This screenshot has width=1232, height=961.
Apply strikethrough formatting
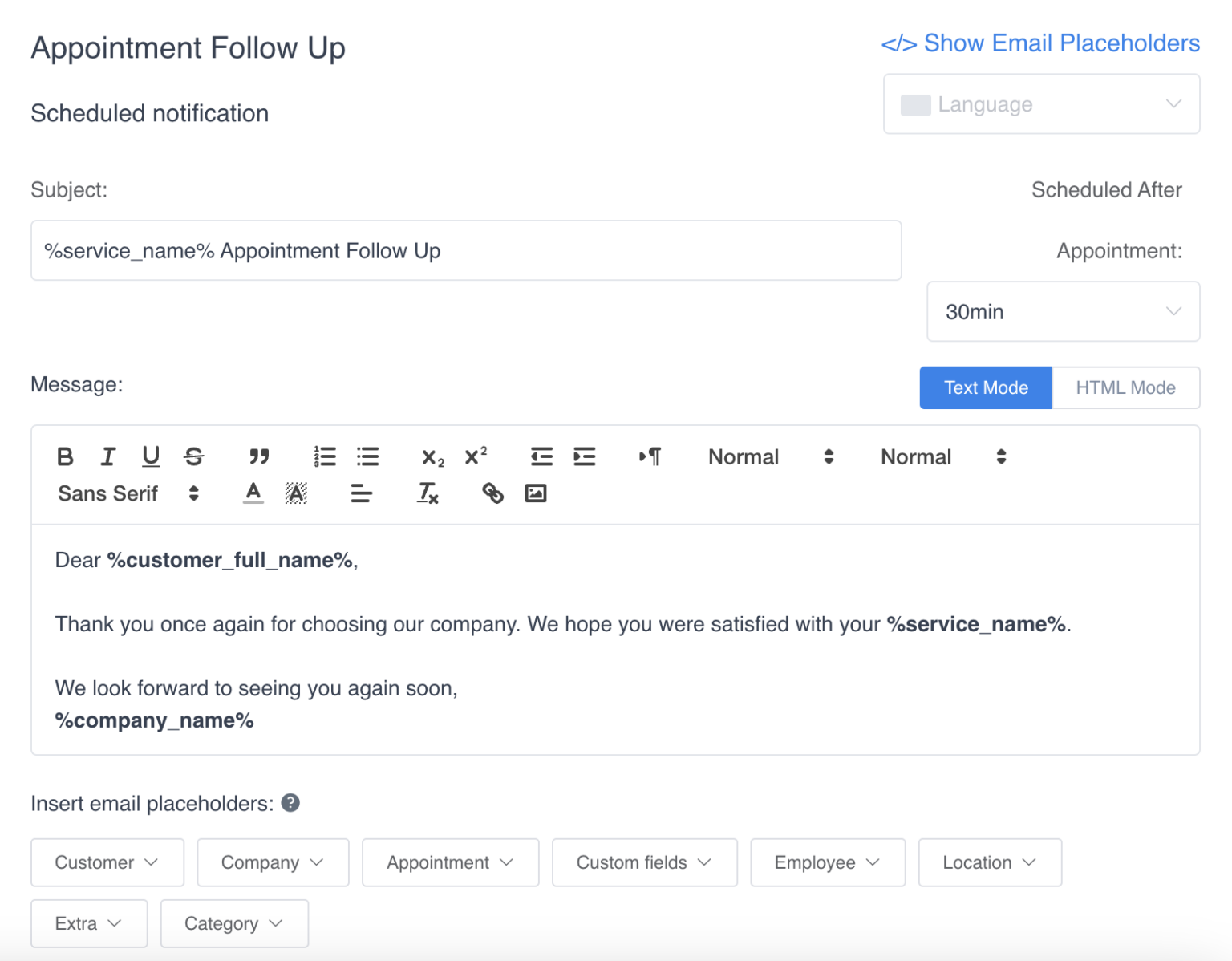193,456
